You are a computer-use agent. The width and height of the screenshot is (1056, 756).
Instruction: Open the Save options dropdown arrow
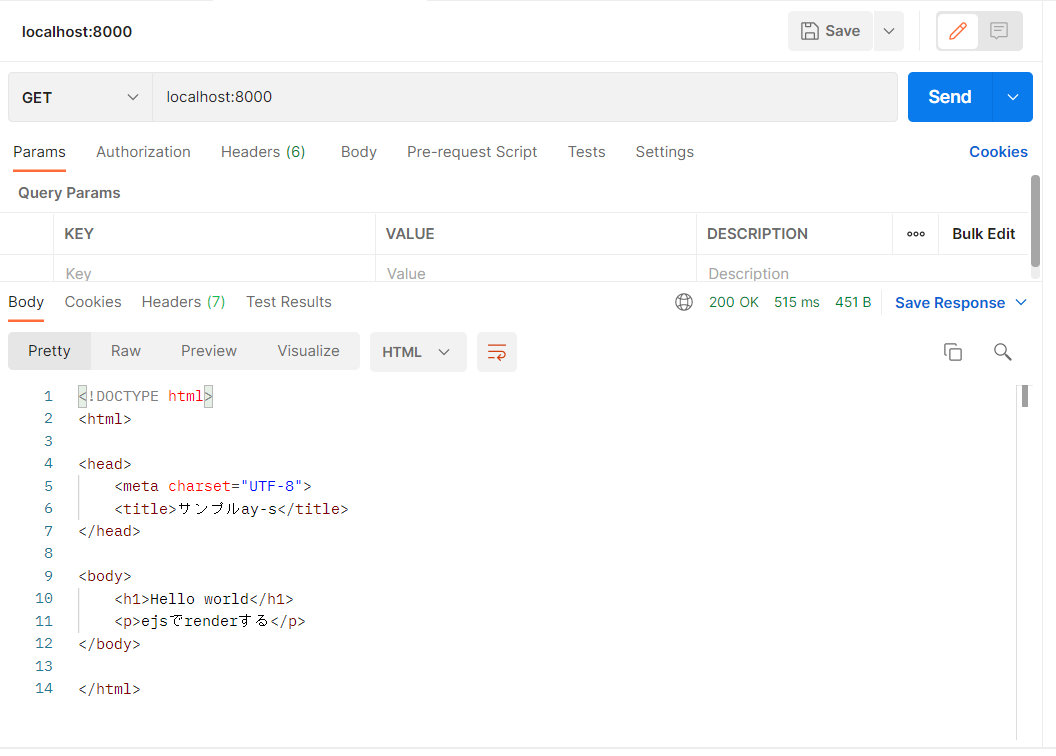point(889,31)
